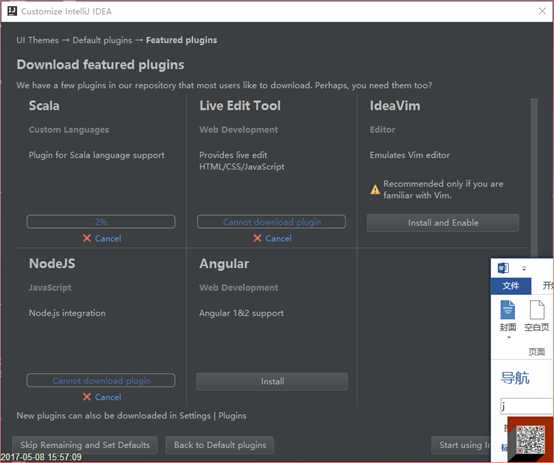Image resolution: width=554 pixels, height=463 pixels.
Task: Click the NodeJS plugin title
Action: [52, 264]
